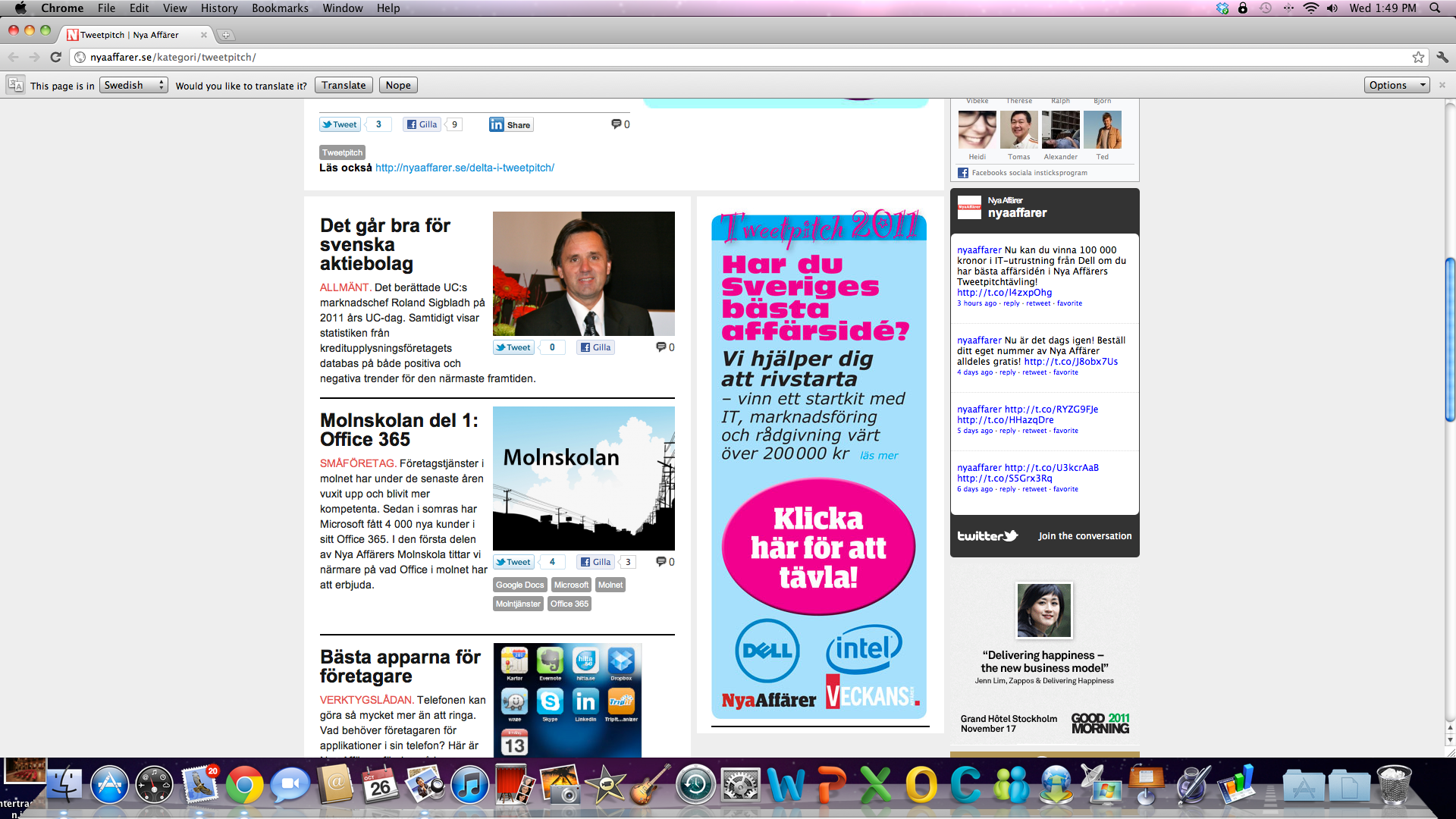Click the Molnskolan article thumbnail image
This screenshot has width=1456, height=819.
(584, 479)
